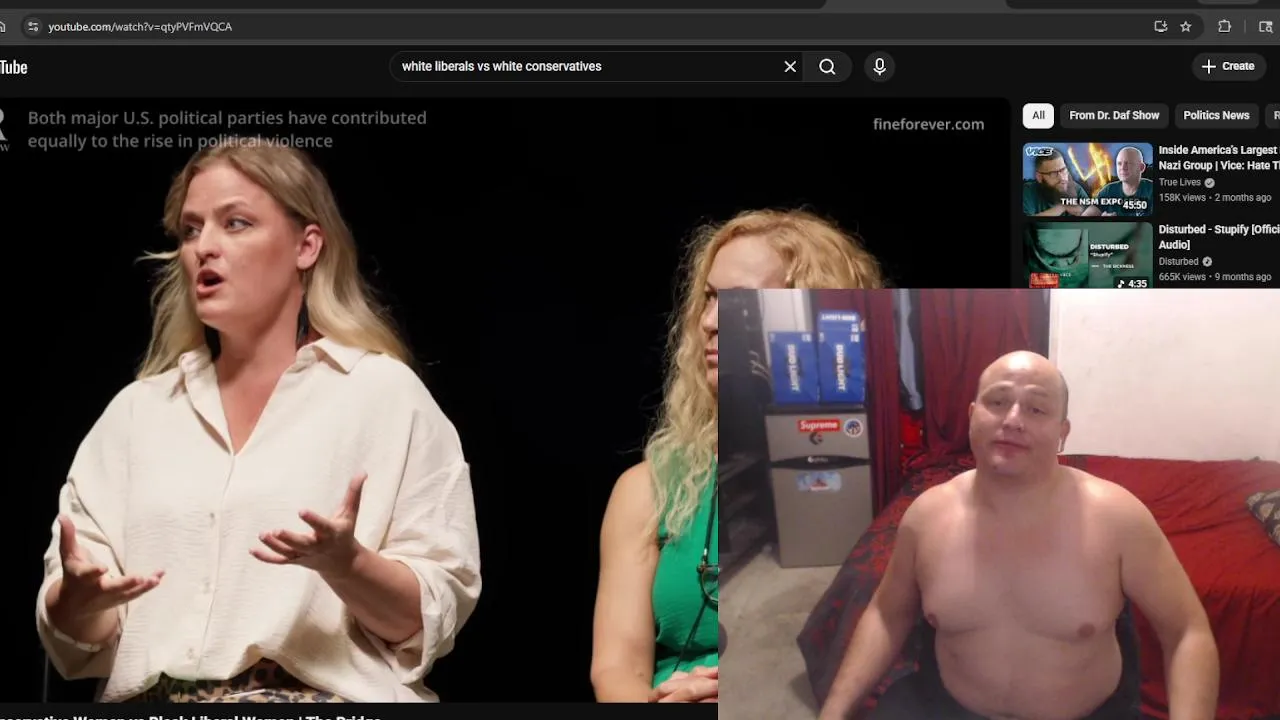The image size is (1280, 720).
Task: Click the Disturbed channel name
Action: coord(1178,262)
